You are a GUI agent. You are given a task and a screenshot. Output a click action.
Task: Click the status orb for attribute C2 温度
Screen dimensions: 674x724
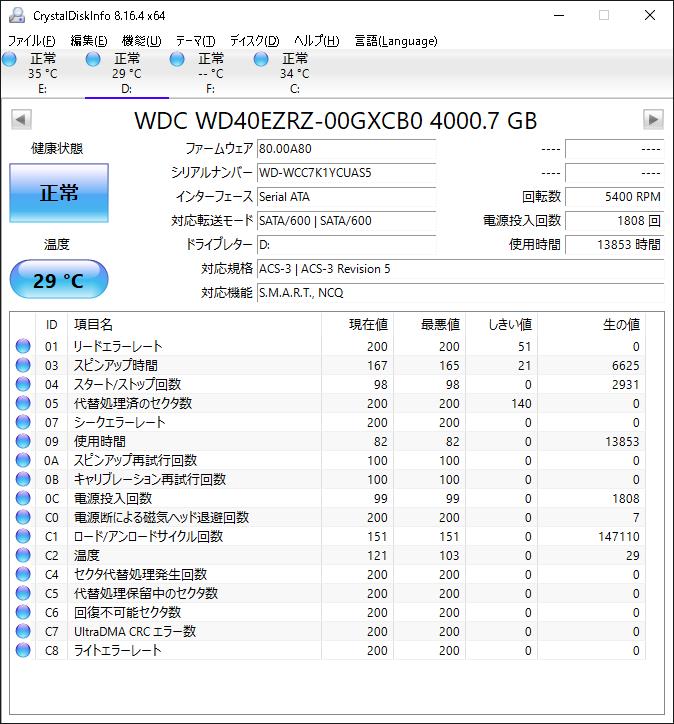coord(23,555)
